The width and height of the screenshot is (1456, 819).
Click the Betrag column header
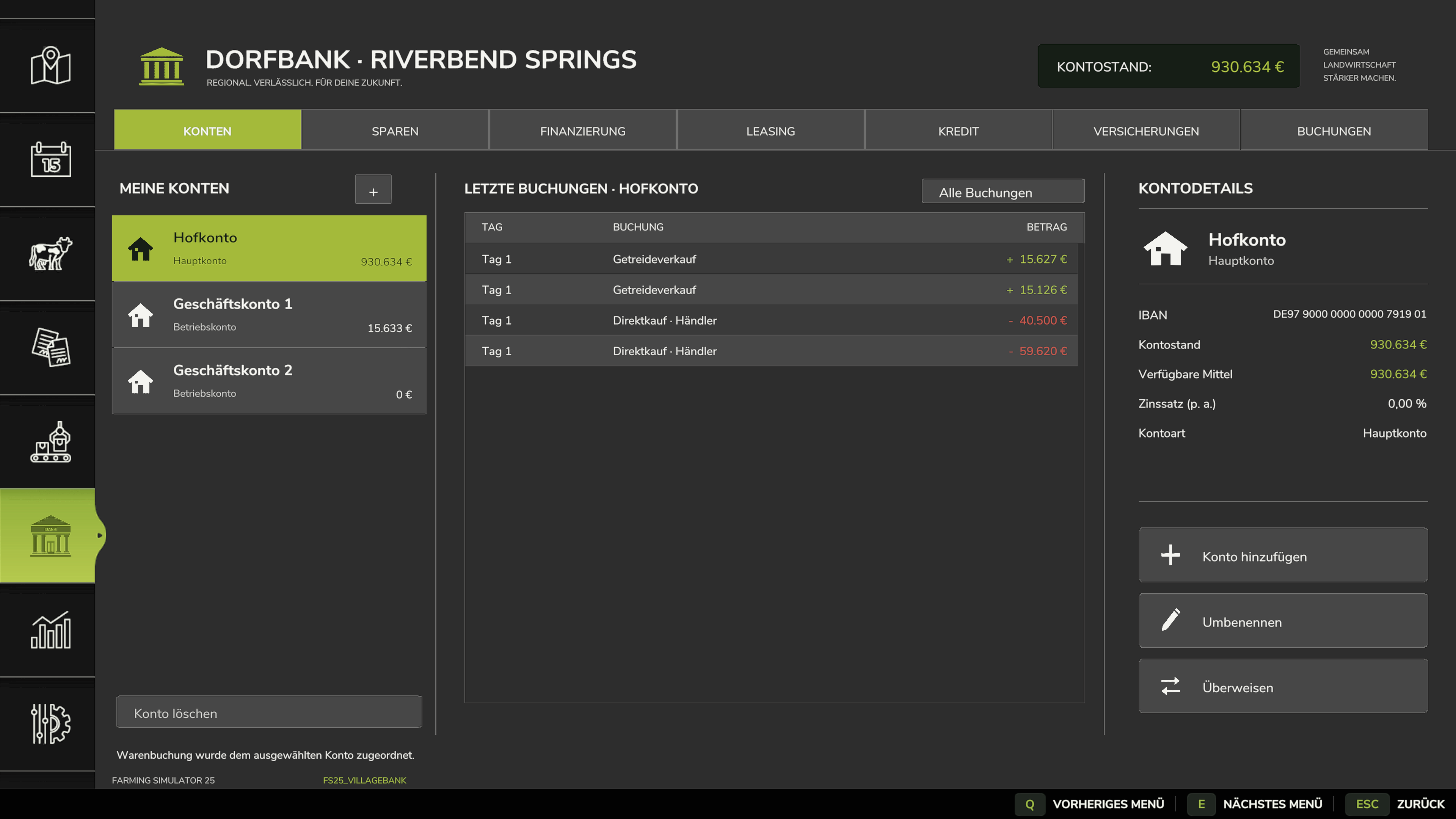1046,227
